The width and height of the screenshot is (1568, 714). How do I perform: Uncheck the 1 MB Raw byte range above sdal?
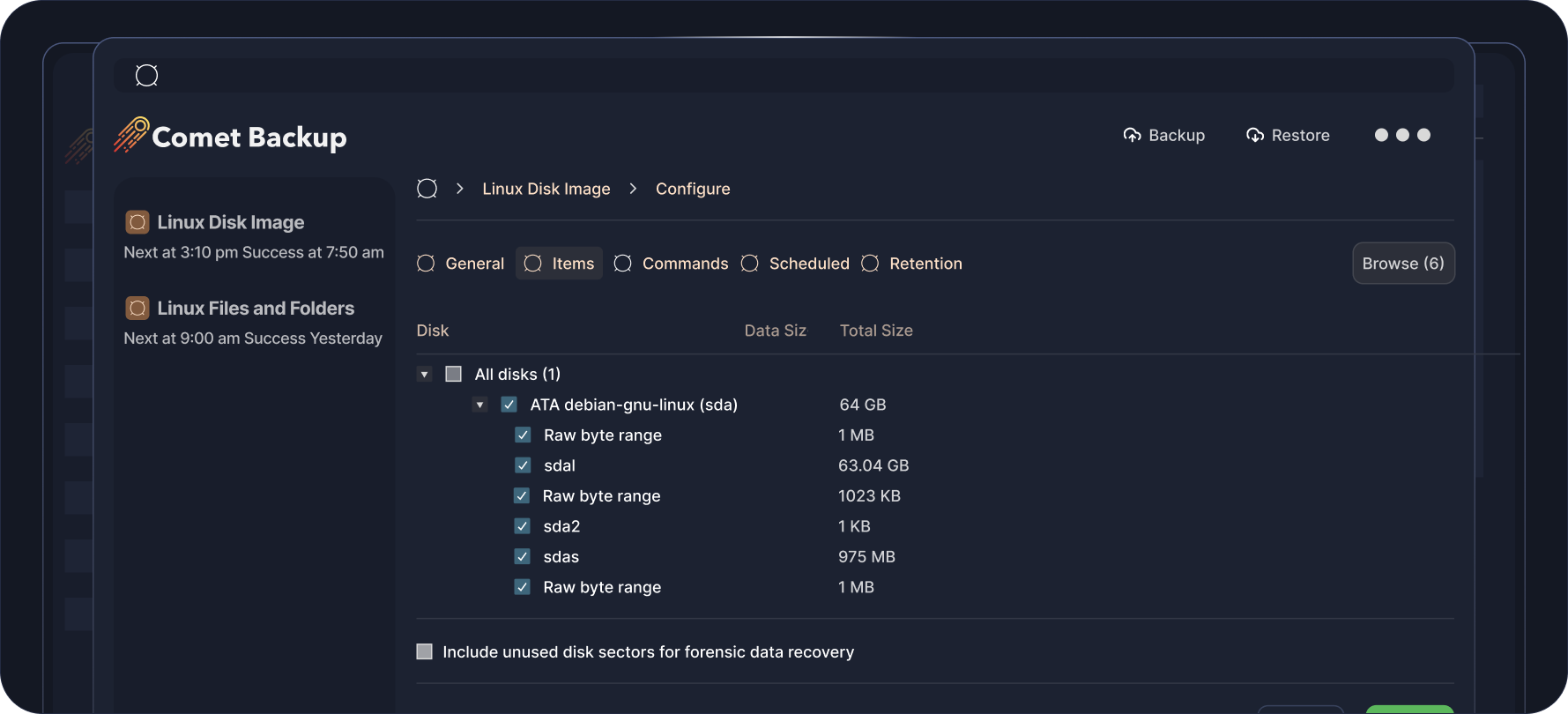pos(523,435)
